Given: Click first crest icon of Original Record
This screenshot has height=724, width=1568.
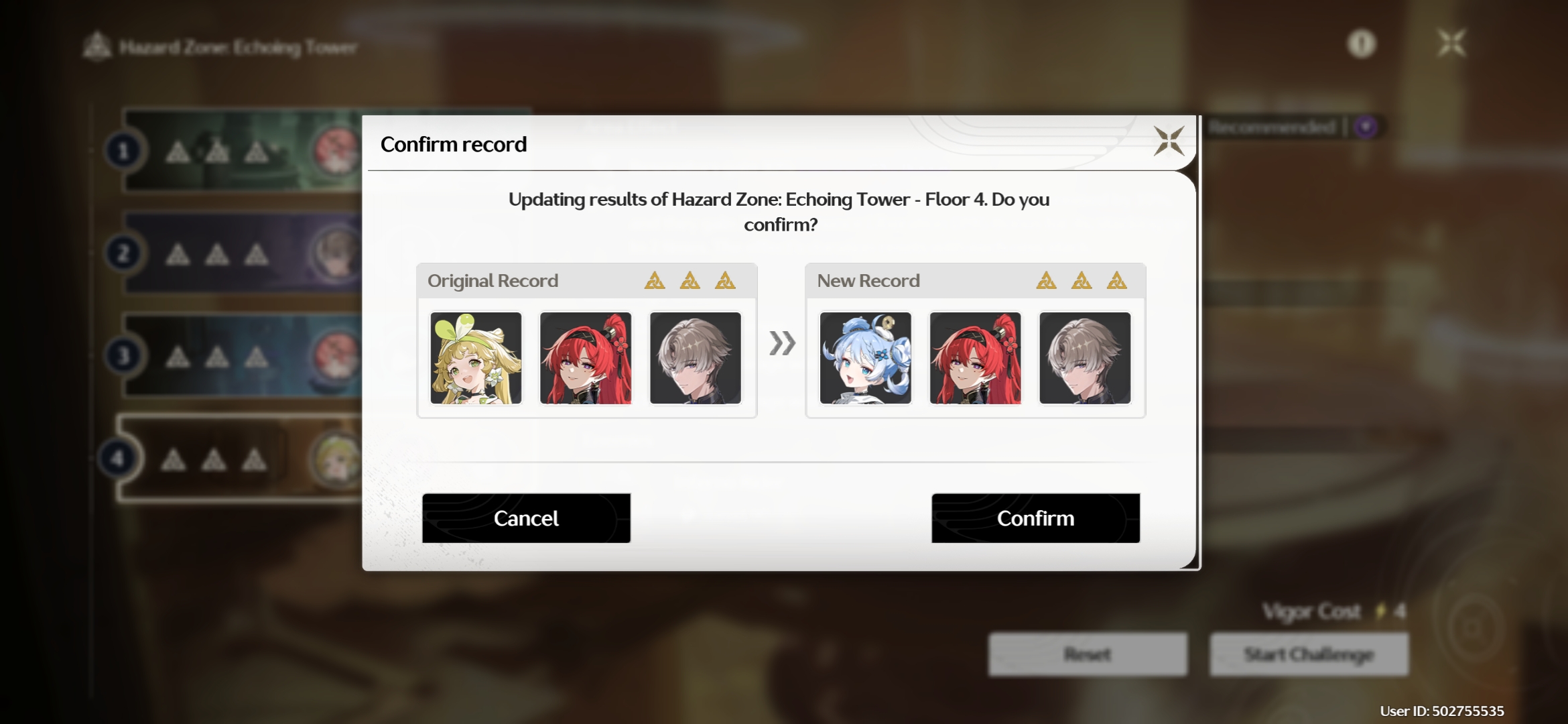Looking at the screenshot, I should (x=655, y=280).
